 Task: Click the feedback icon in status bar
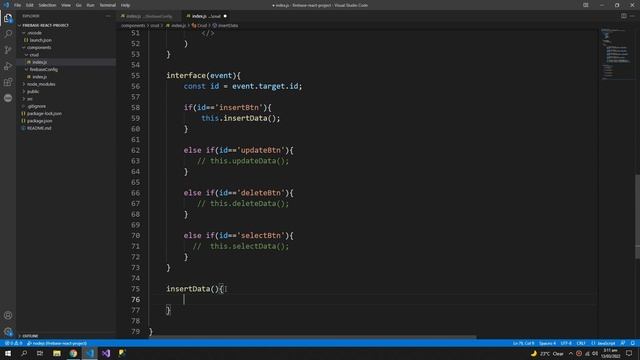click(623, 343)
